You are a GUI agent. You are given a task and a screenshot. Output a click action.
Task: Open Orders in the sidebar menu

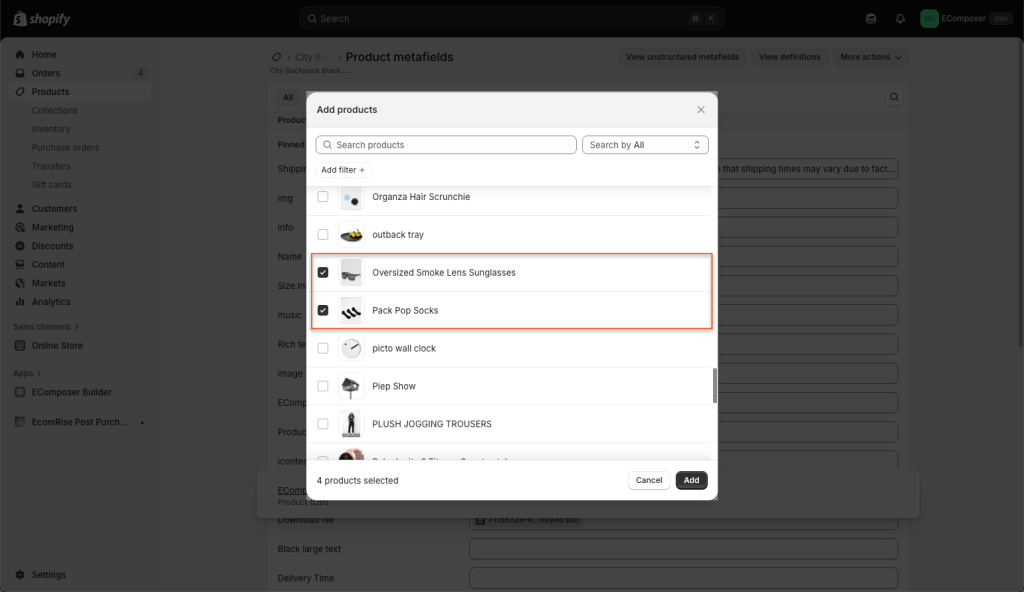pos(46,73)
